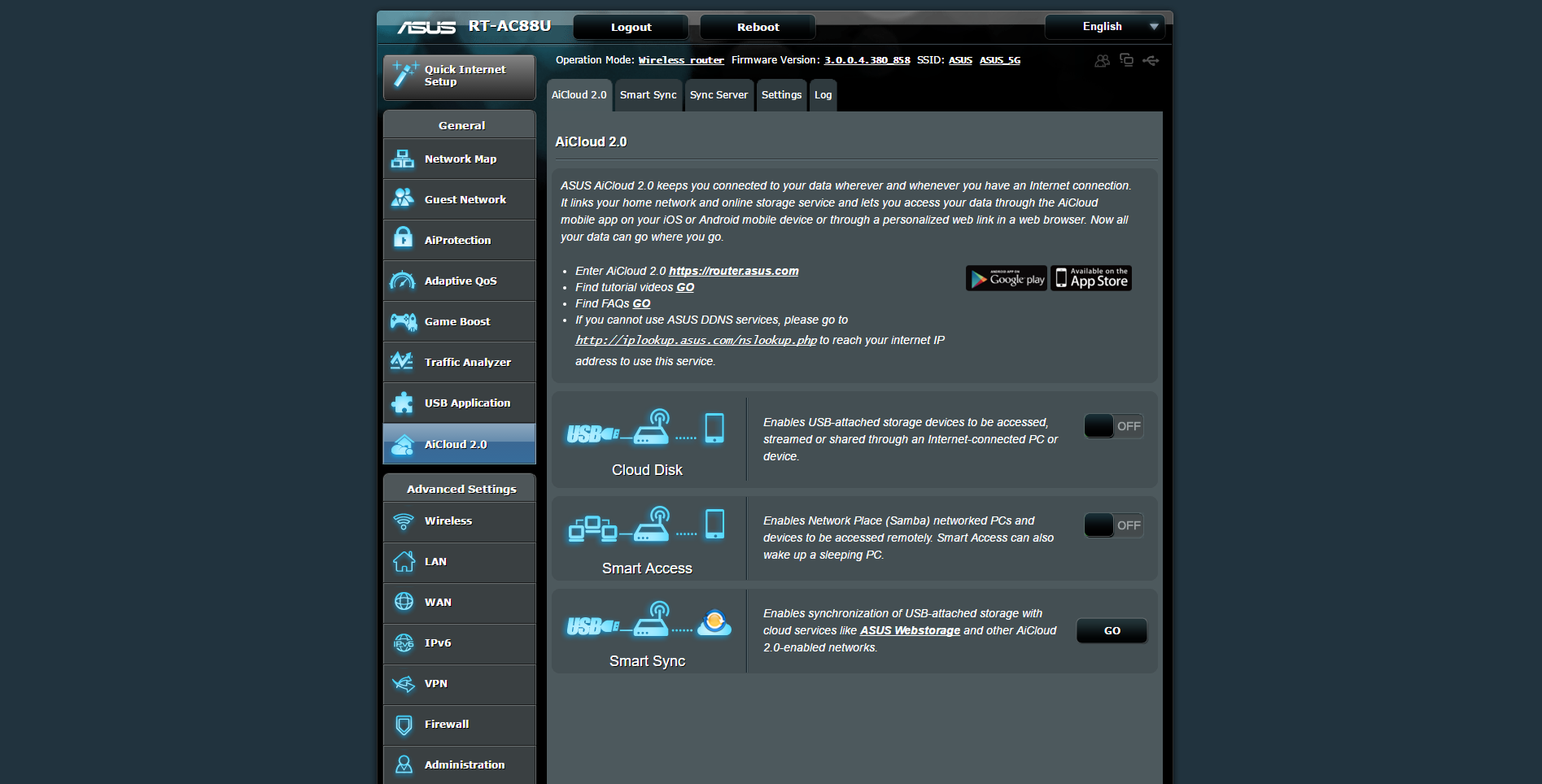Click the Guest Network label in the sidebar
This screenshot has width=1542, height=784.
tap(465, 199)
